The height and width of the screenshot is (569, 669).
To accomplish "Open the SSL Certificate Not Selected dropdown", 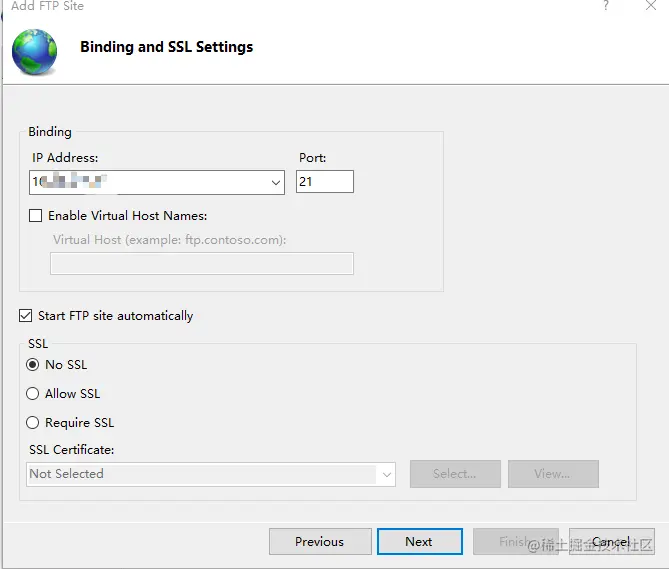I will (x=211, y=474).
